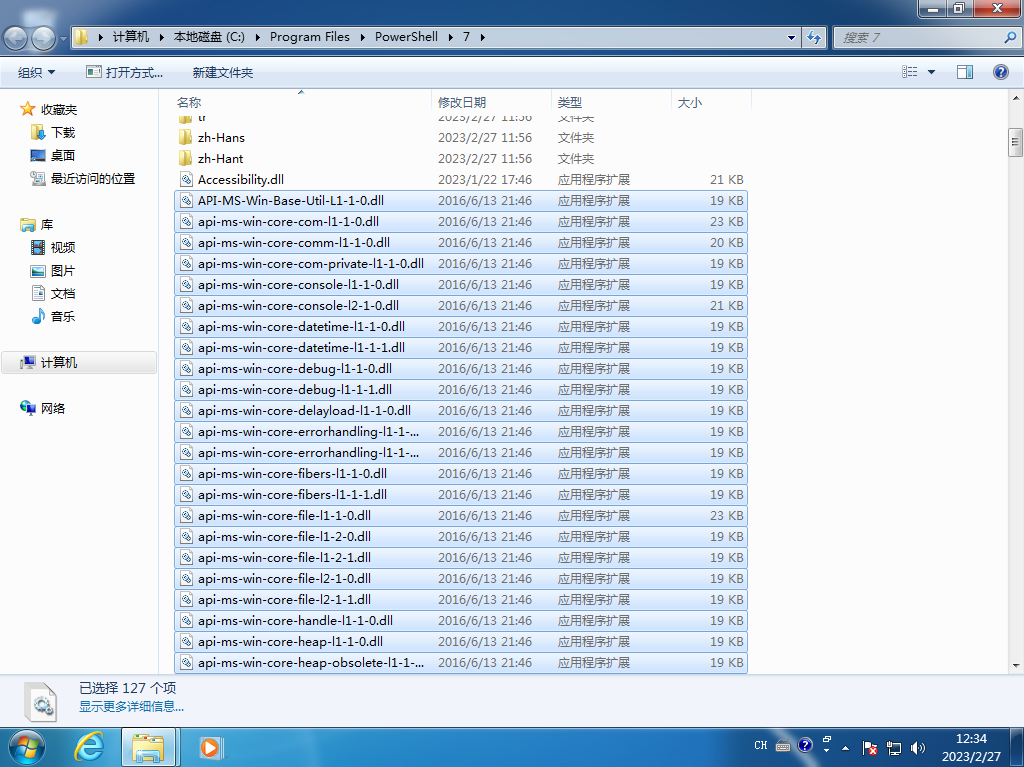The image size is (1024, 767).
Task: Click the Program Files breadcrumb
Action: tap(310, 37)
